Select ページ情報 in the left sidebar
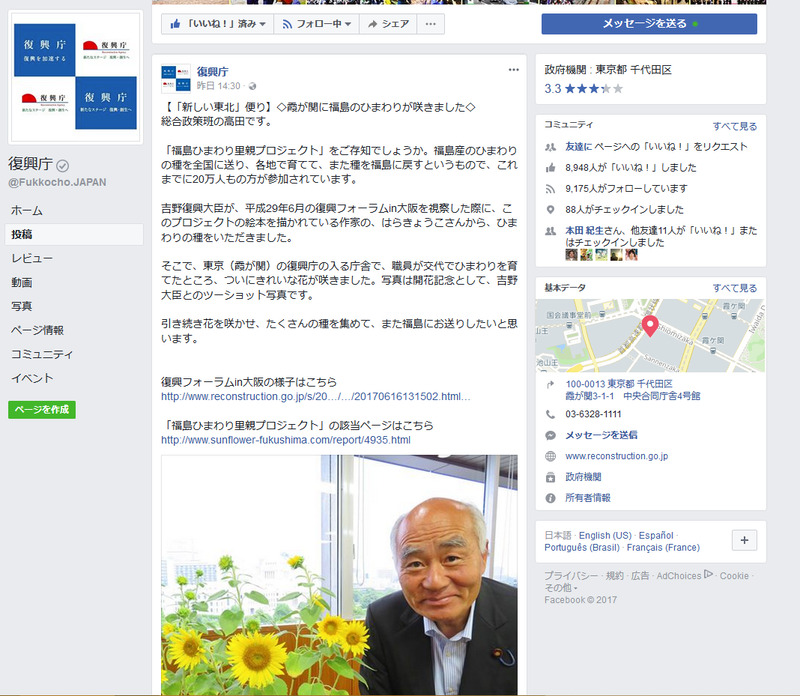This screenshot has height=696, width=800. (x=37, y=330)
